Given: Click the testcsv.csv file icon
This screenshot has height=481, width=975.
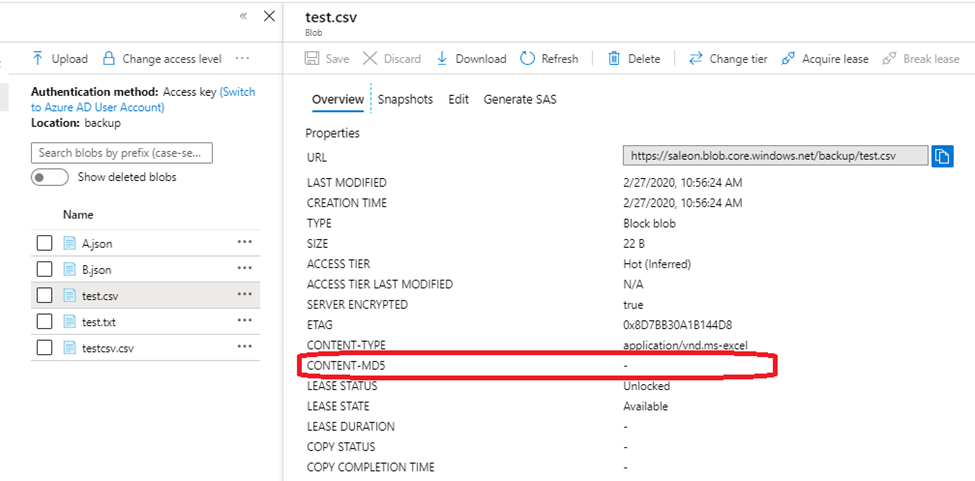Looking at the screenshot, I should (x=70, y=348).
